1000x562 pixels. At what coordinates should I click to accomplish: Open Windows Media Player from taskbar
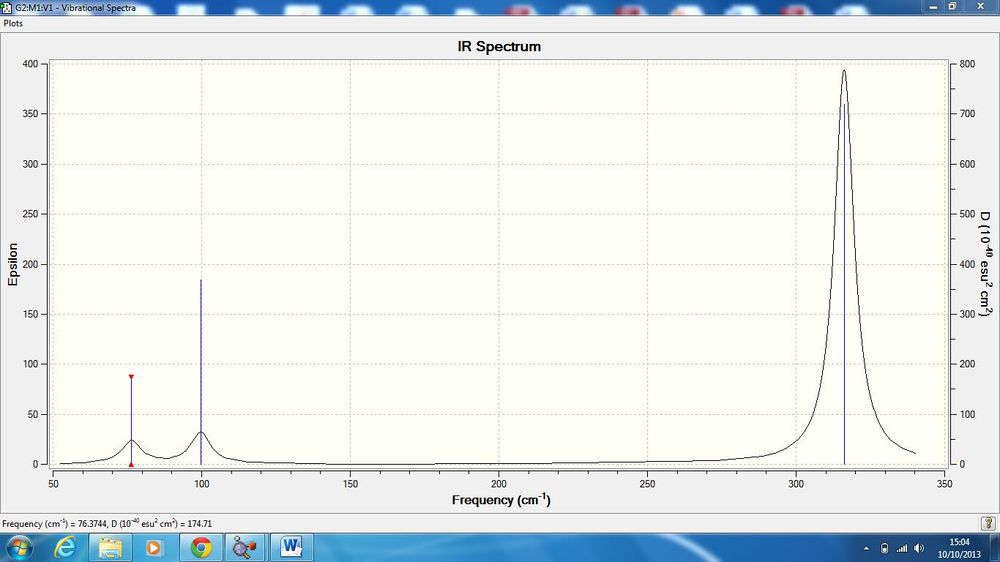[154, 548]
